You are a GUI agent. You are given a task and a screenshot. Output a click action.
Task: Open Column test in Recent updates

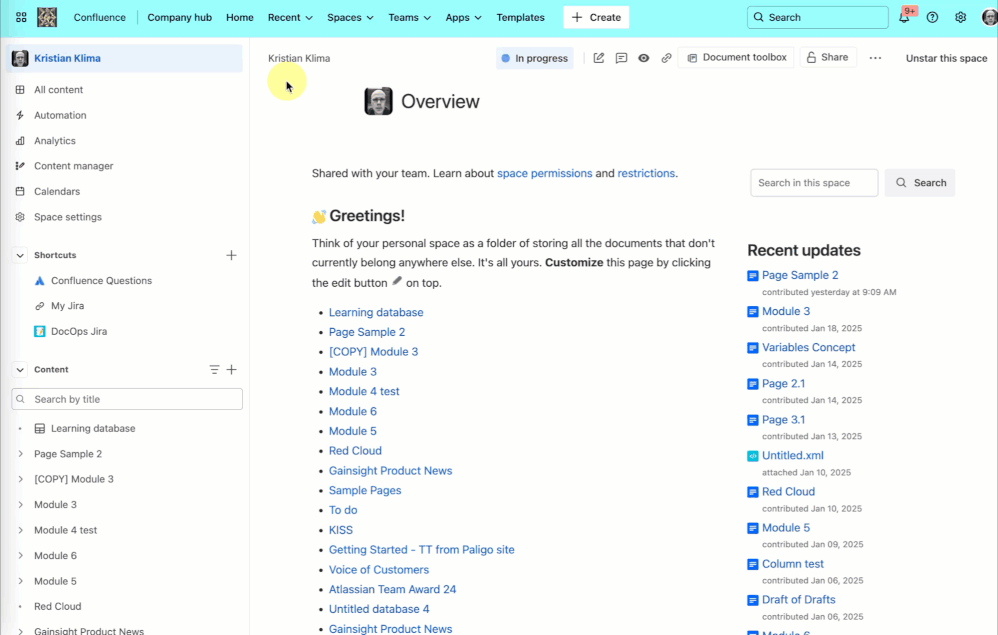(x=792, y=564)
